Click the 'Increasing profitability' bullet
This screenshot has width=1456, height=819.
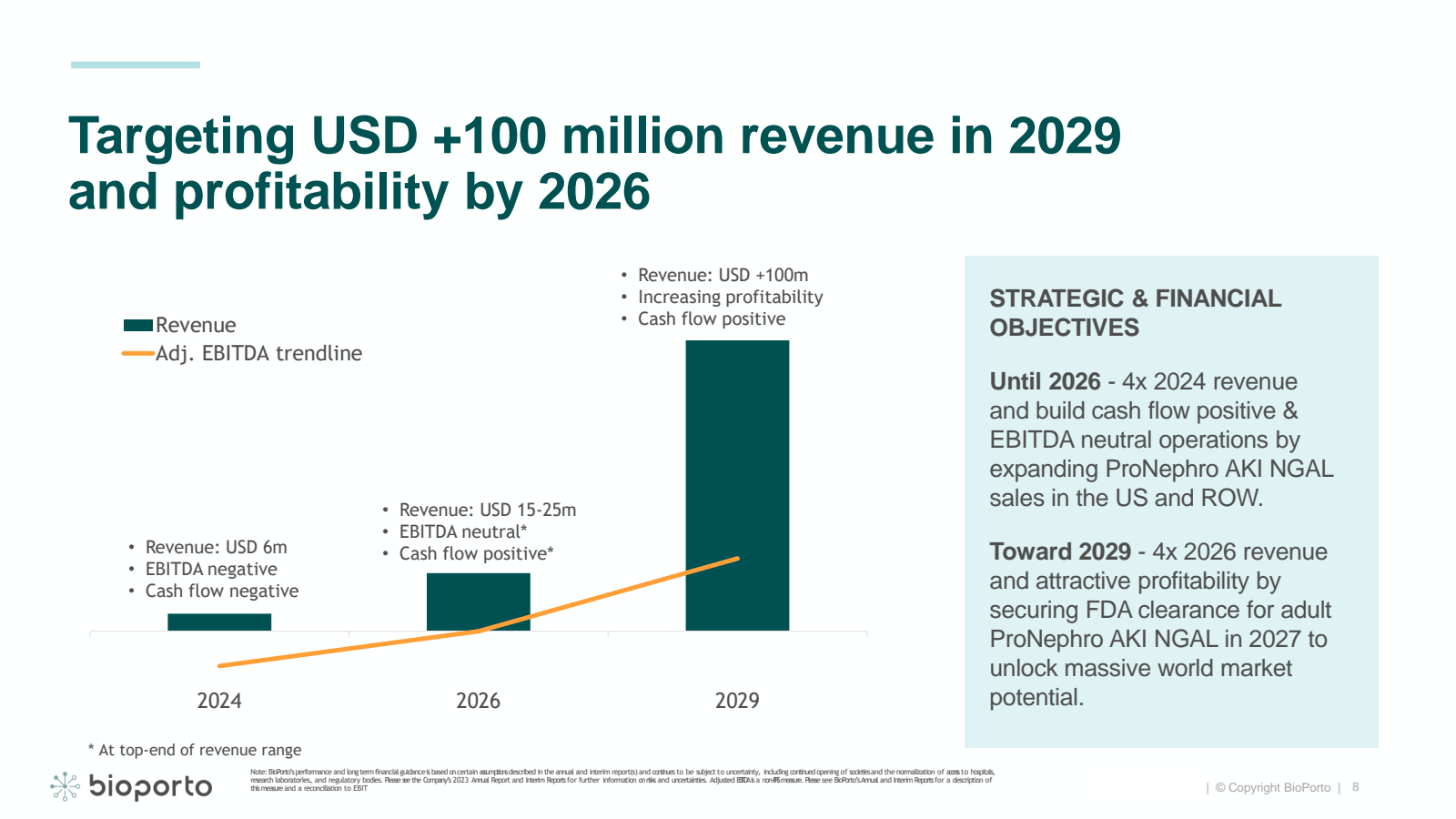[x=731, y=297]
